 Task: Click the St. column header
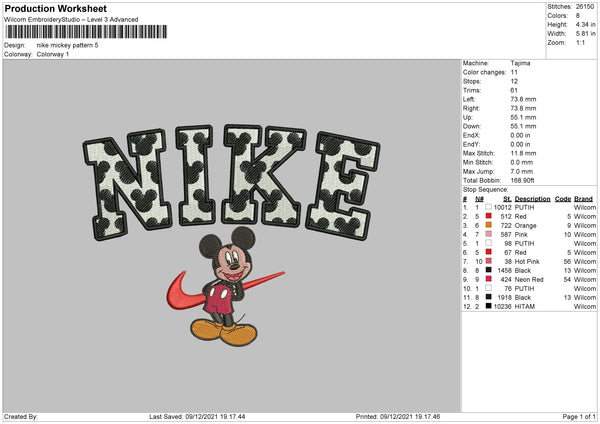tap(506, 198)
